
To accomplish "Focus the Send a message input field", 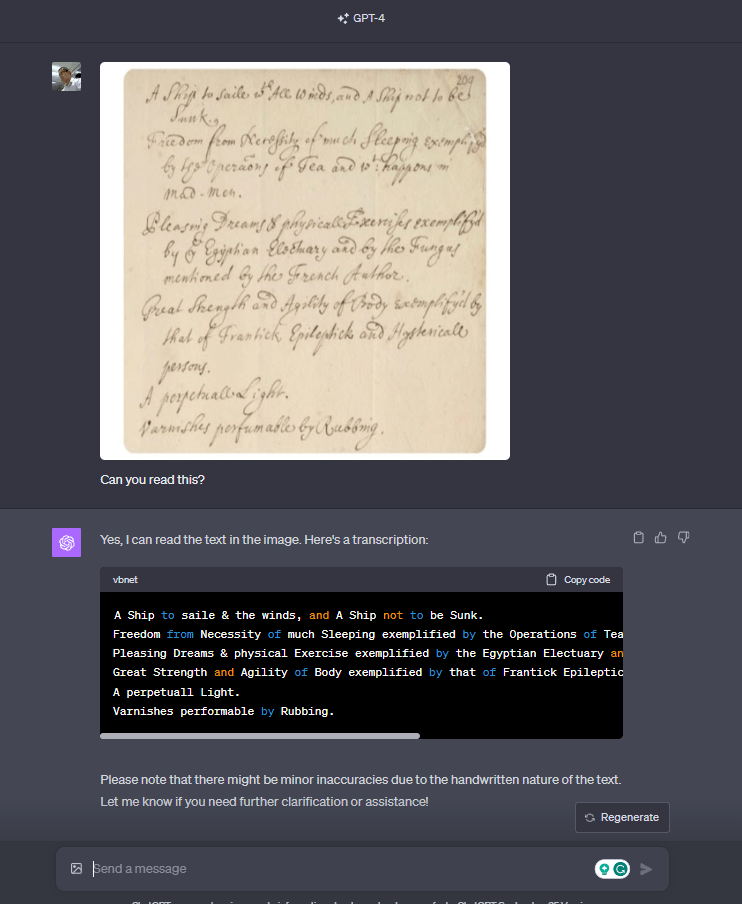I will (340, 869).
